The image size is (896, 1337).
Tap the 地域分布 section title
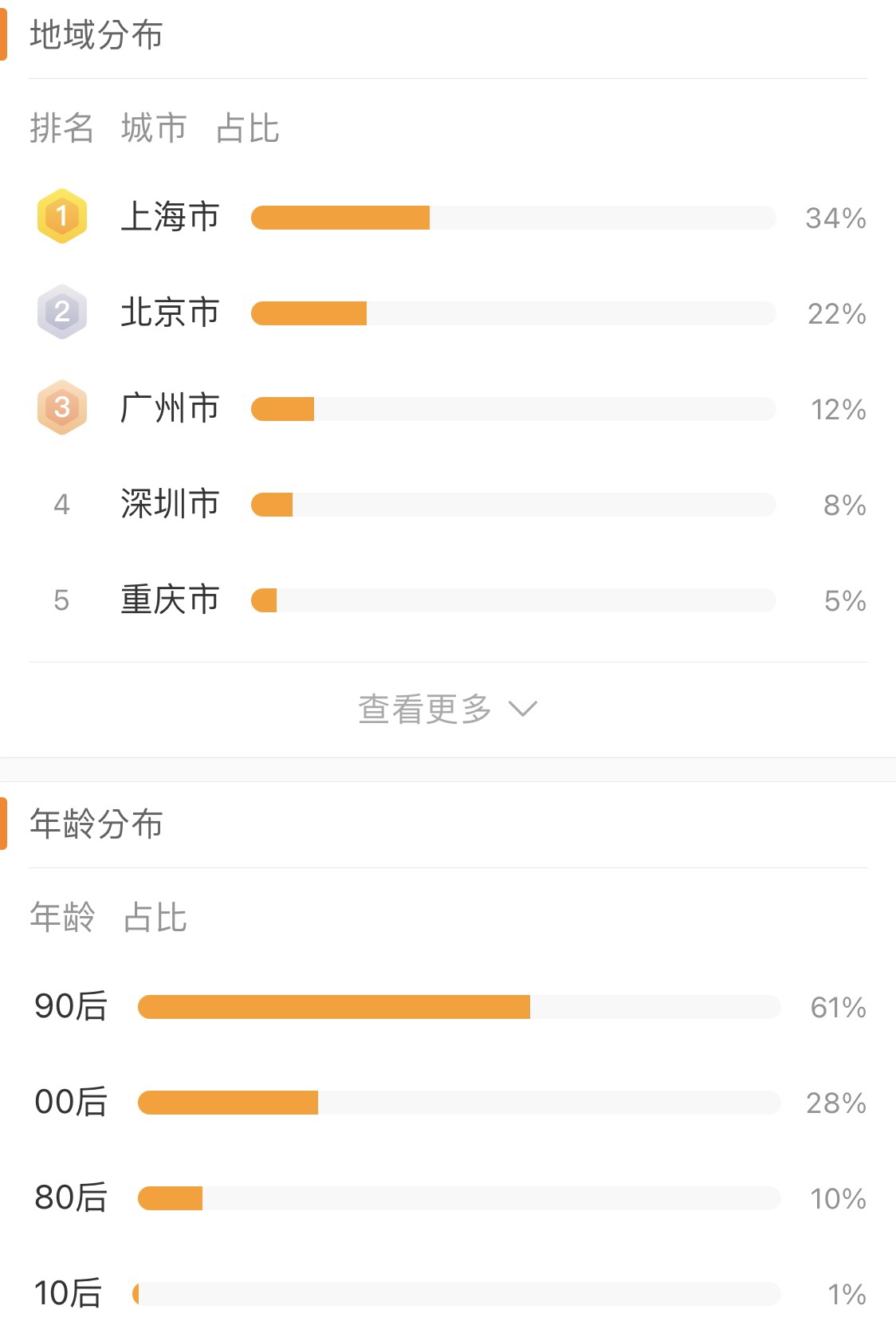click(x=96, y=35)
